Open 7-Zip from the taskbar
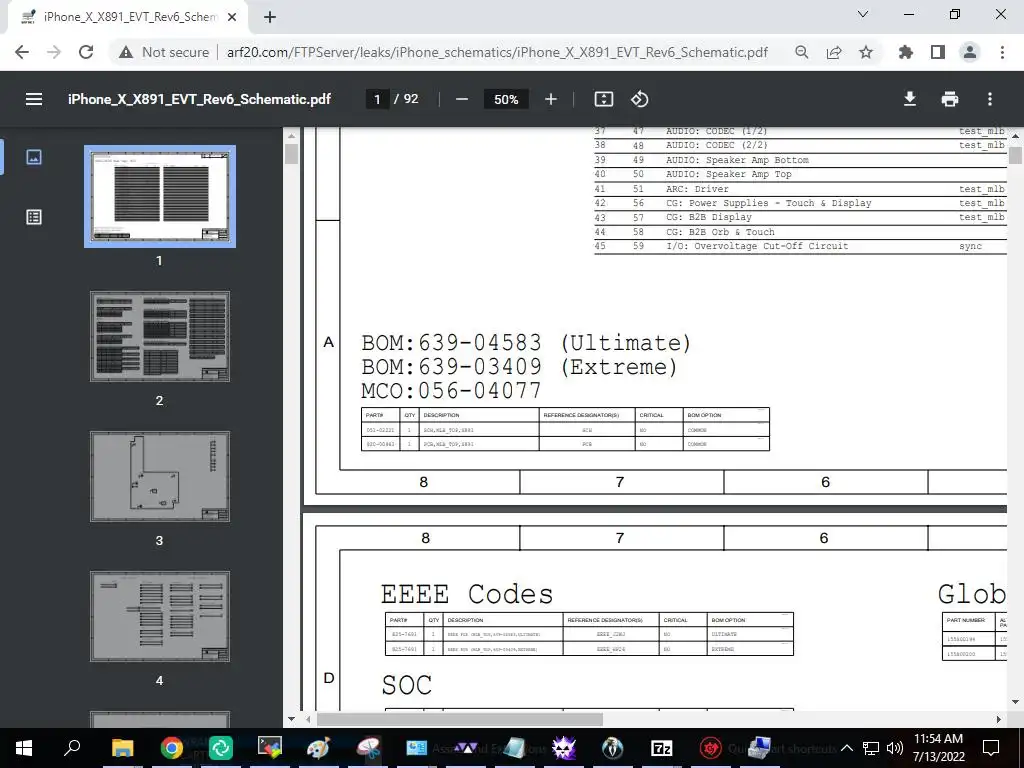The height and width of the screenshot is (768, 1024). coord(661,748)
